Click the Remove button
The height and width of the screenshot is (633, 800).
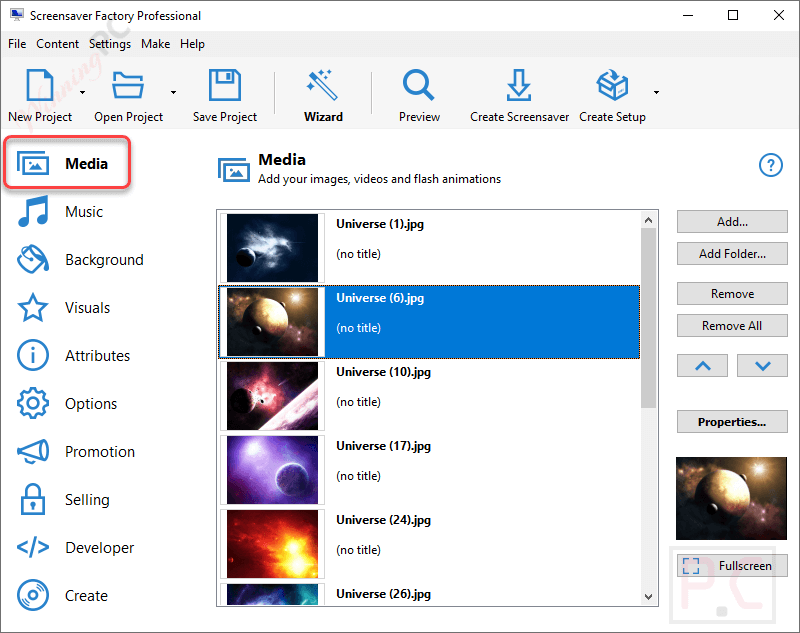click(732, 294)
